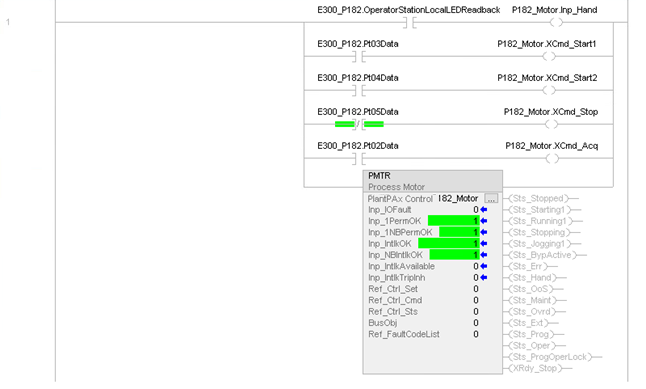This screenshot has height=389, width=646.
Task: Click the P182_Motor.Inp_Hand tag label
Action: pyautogui.click(x=555, y=10)
